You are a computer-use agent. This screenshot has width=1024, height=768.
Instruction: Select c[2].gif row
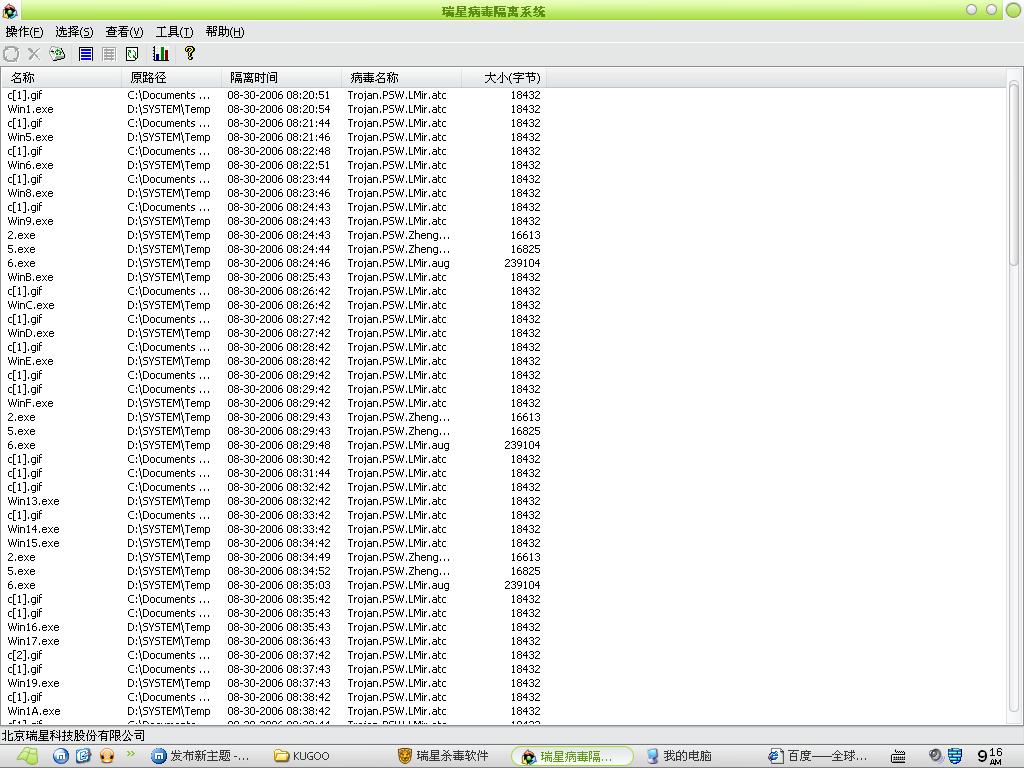pyautogui.click(x=274, y=655)
